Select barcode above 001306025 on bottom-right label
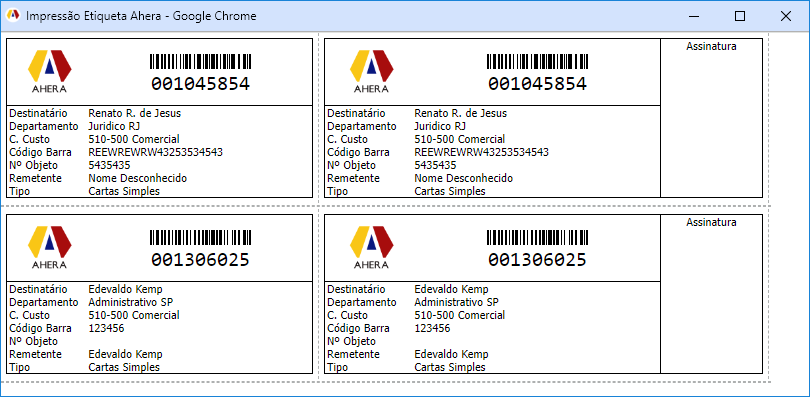 pos(537,237)
